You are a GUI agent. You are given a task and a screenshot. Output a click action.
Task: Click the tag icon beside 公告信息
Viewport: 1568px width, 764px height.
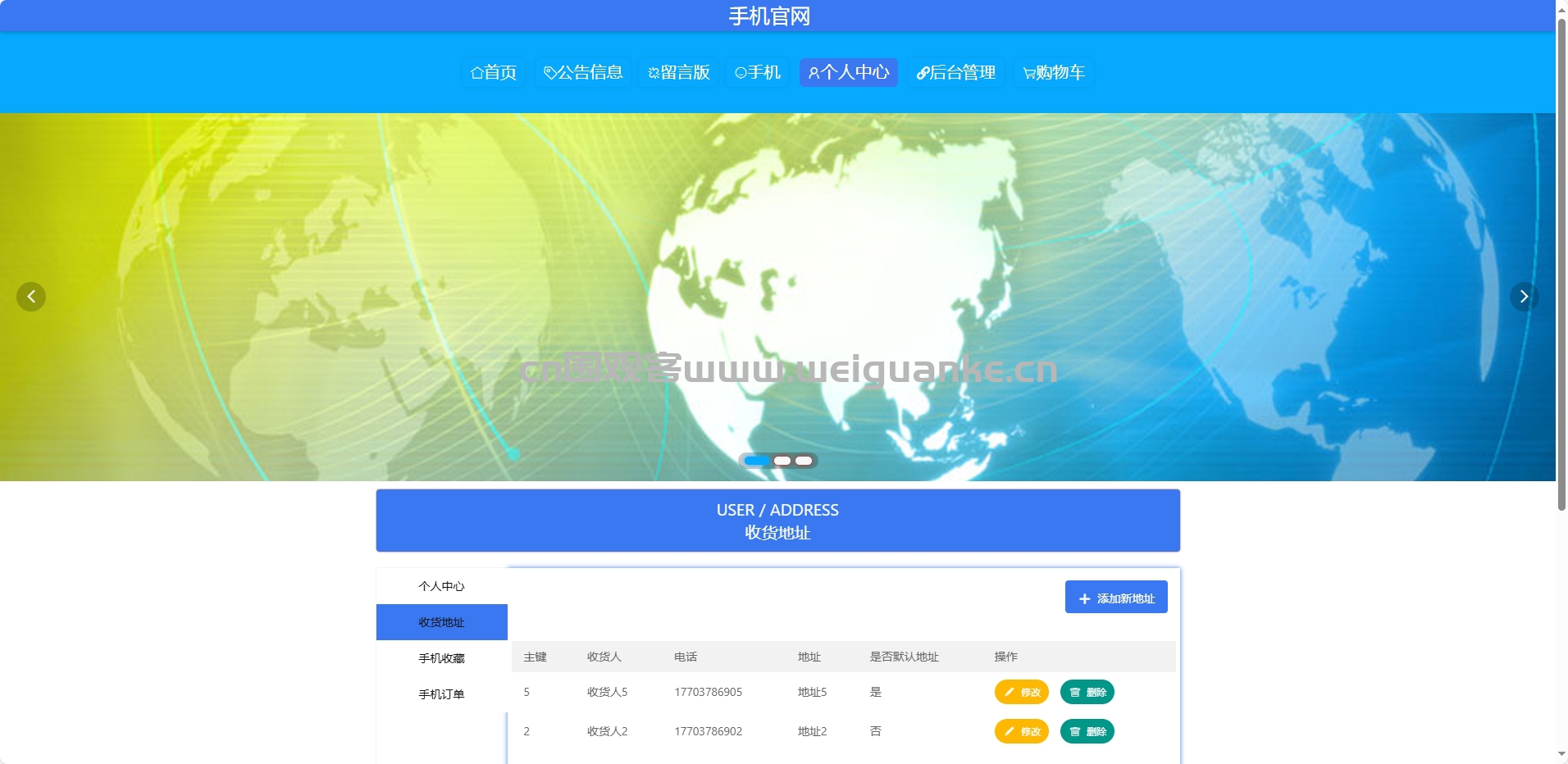(x=550, y=73)
